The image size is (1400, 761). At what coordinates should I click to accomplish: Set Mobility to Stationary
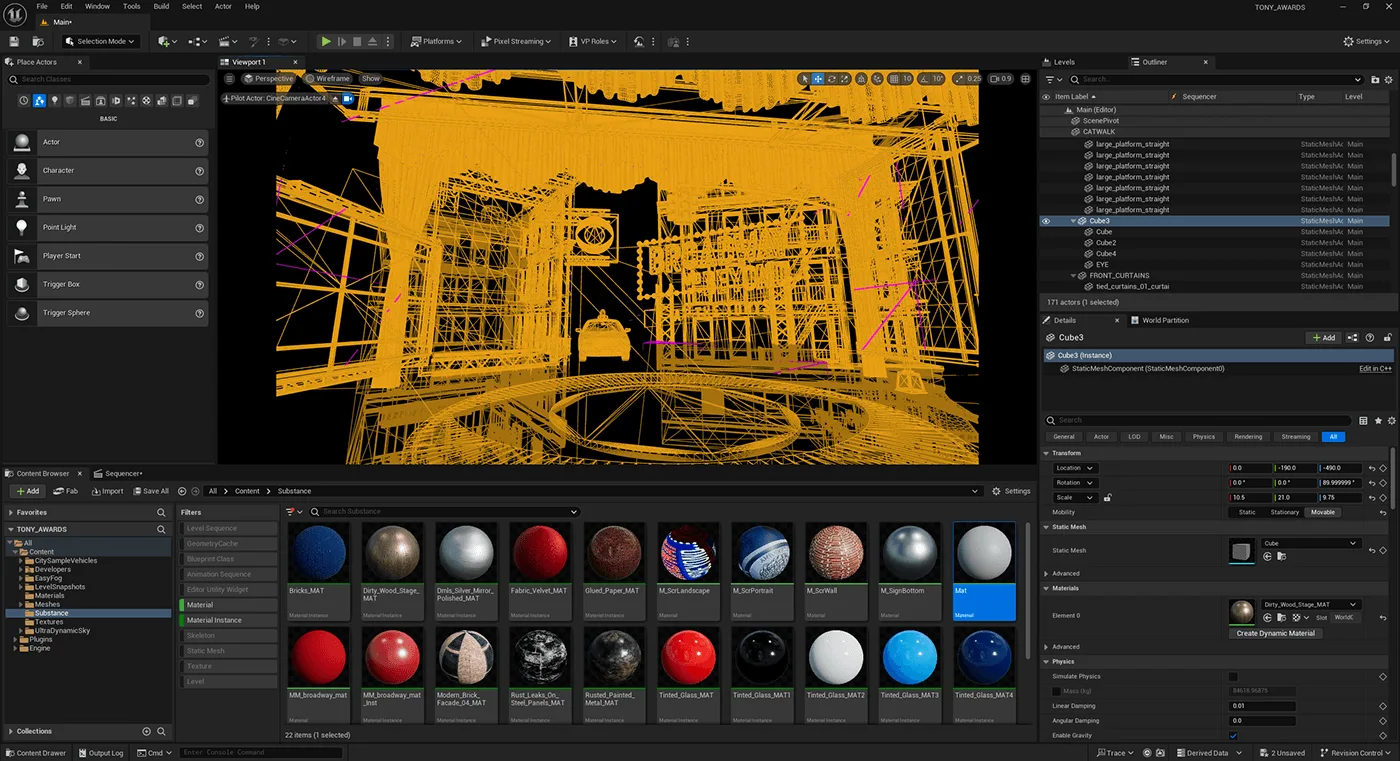click(x=1285, y=512)
